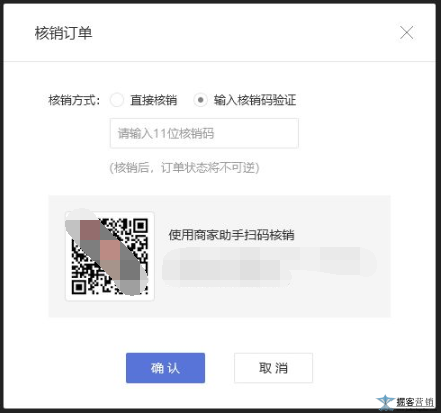Close the 核销订单 dialog with the X
This screenshot has width=441, height=413.
coord(406,33)
